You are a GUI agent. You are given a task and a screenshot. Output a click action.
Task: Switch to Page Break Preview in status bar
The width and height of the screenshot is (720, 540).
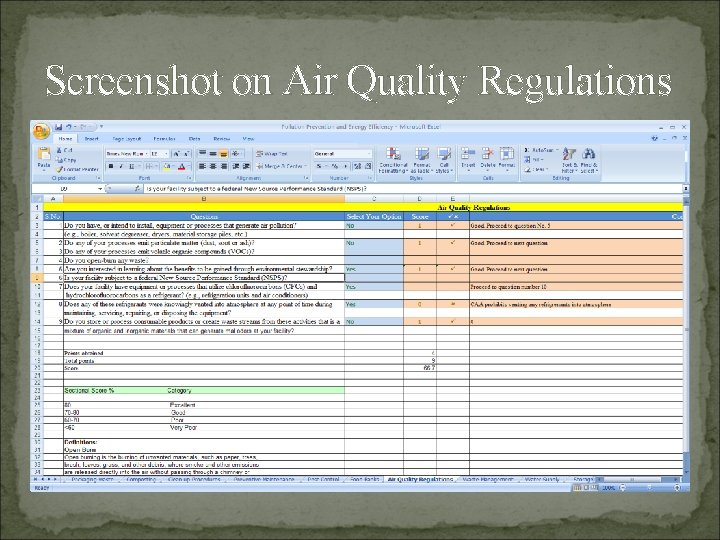tap(594, 488)
